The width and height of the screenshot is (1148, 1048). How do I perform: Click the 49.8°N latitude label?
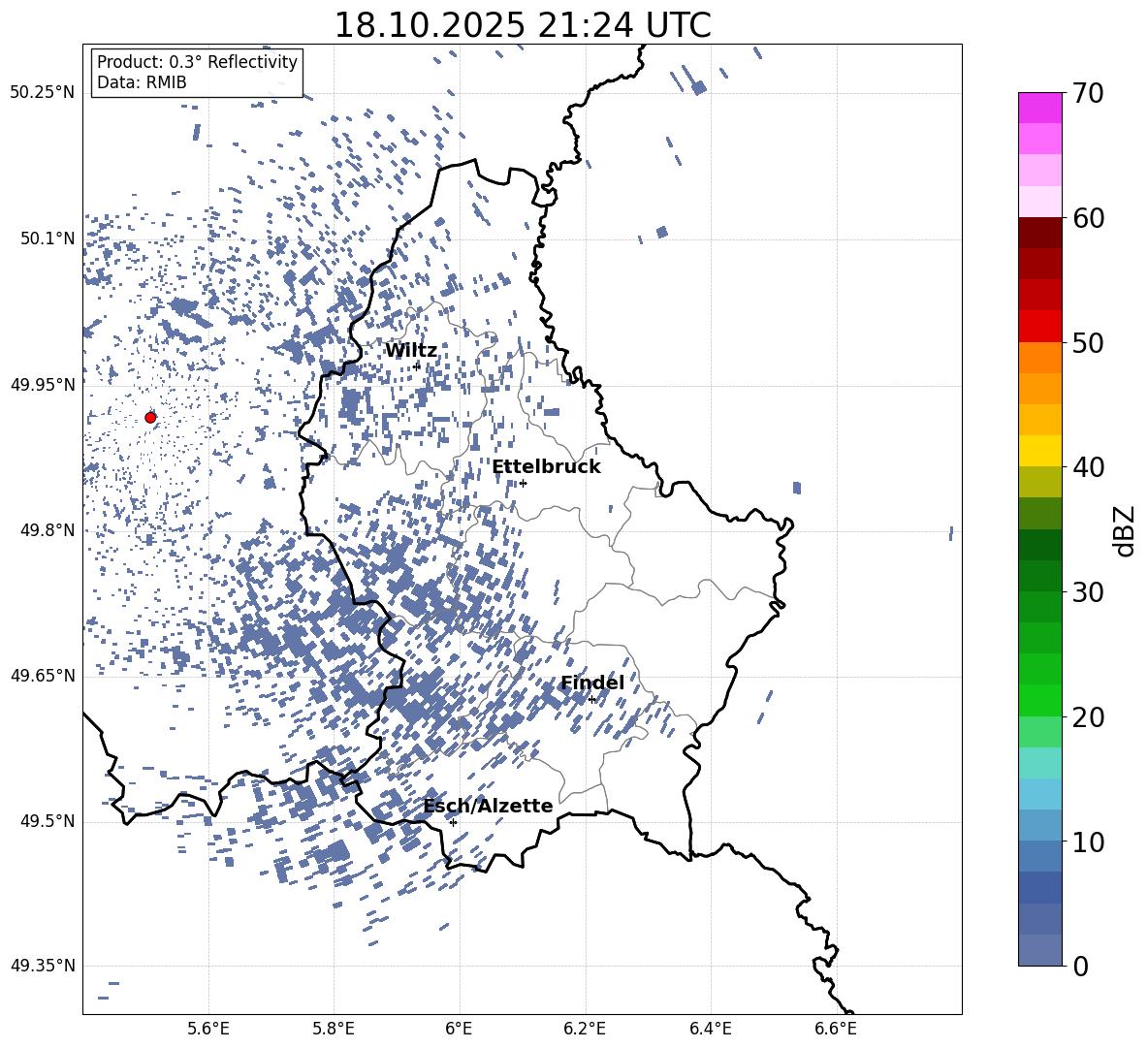point(47,530)
